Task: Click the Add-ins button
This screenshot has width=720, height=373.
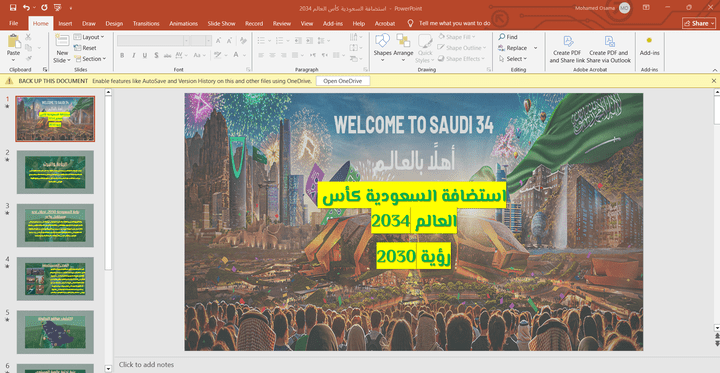Action: pos(649,47)
